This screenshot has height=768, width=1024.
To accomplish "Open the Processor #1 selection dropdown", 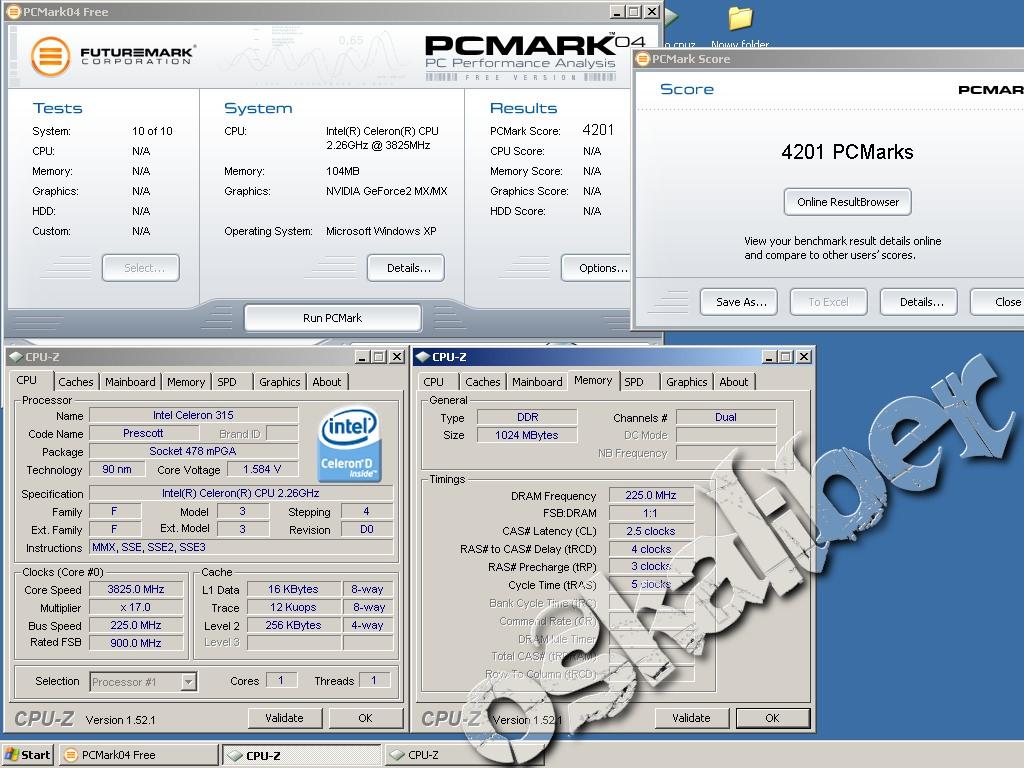I will pyautogui.click(x=188, y=682).
